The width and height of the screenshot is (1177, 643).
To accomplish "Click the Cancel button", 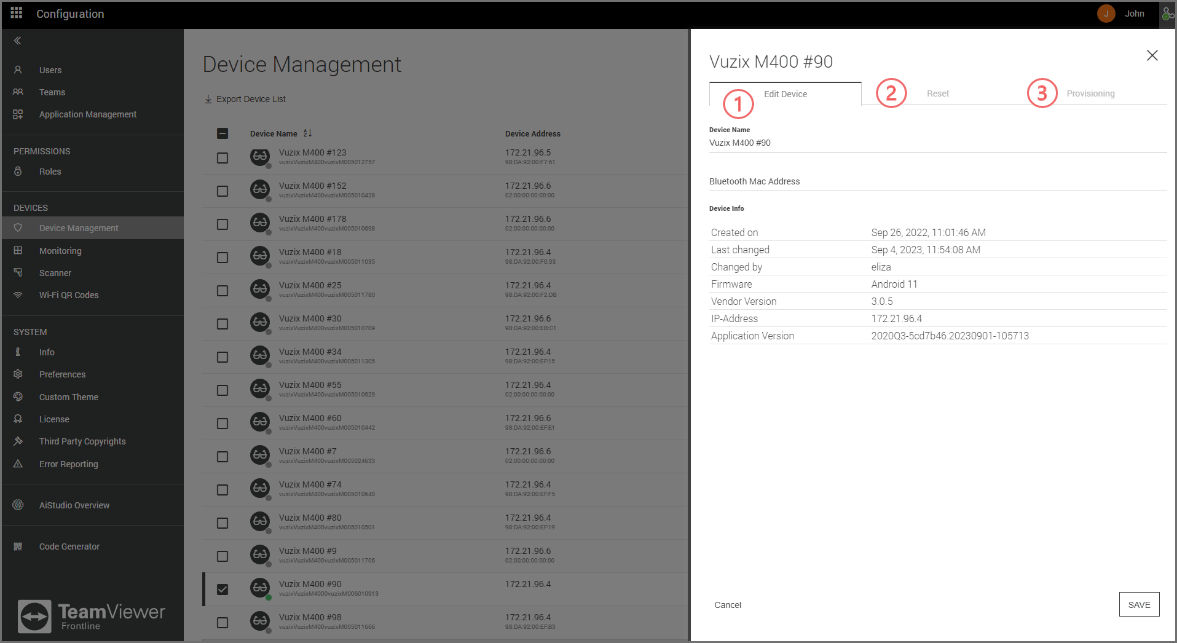I will click(727, 605).
